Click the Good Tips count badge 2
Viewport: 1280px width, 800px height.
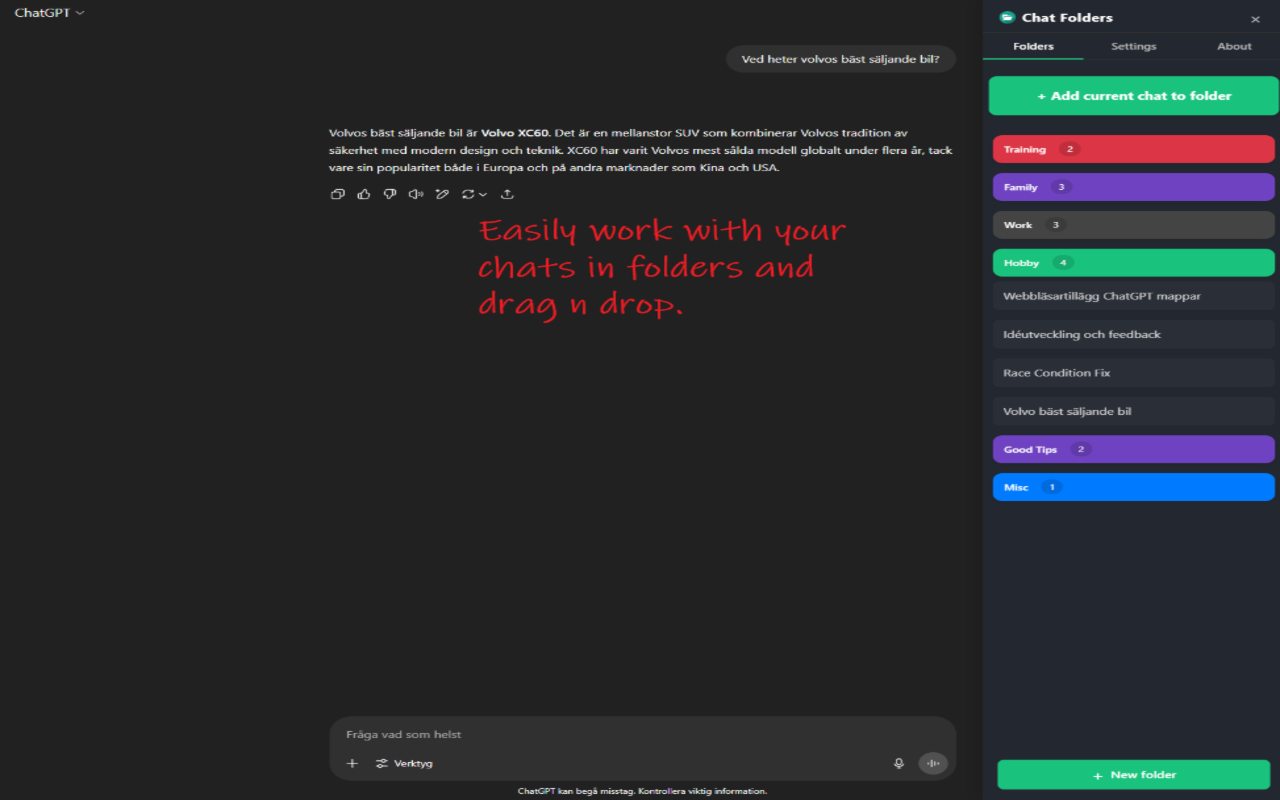1080,449
